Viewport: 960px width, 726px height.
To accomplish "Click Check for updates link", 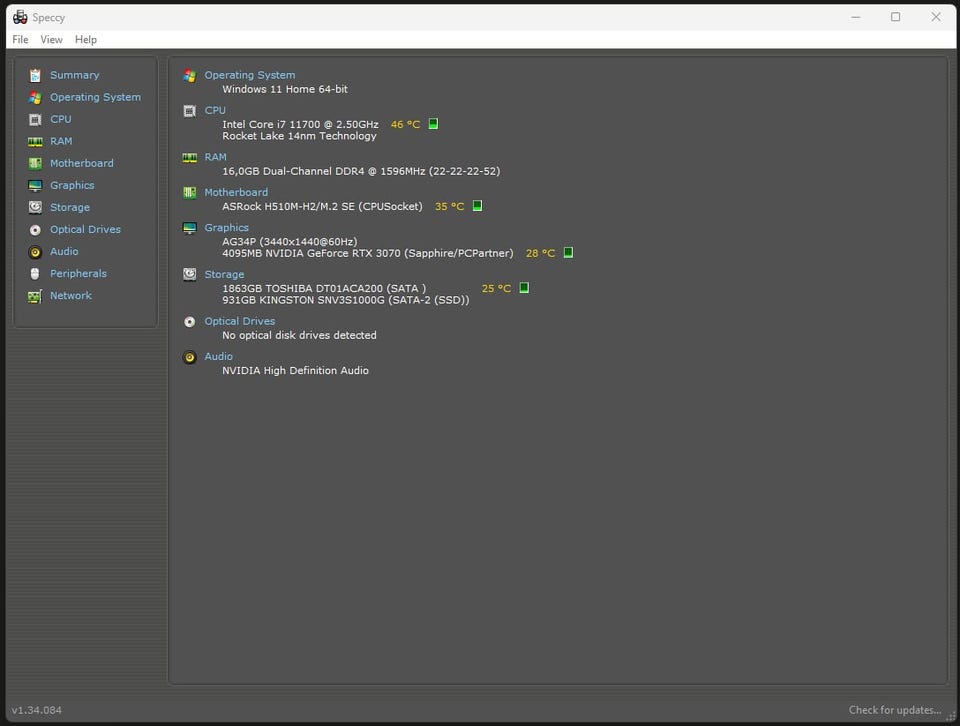I will (894, 710).
